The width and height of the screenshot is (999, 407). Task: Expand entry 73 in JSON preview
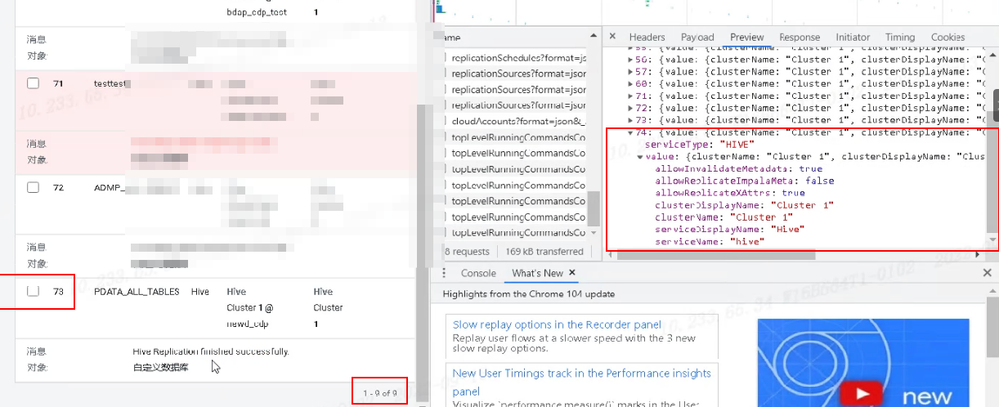(x=631, y=120)
